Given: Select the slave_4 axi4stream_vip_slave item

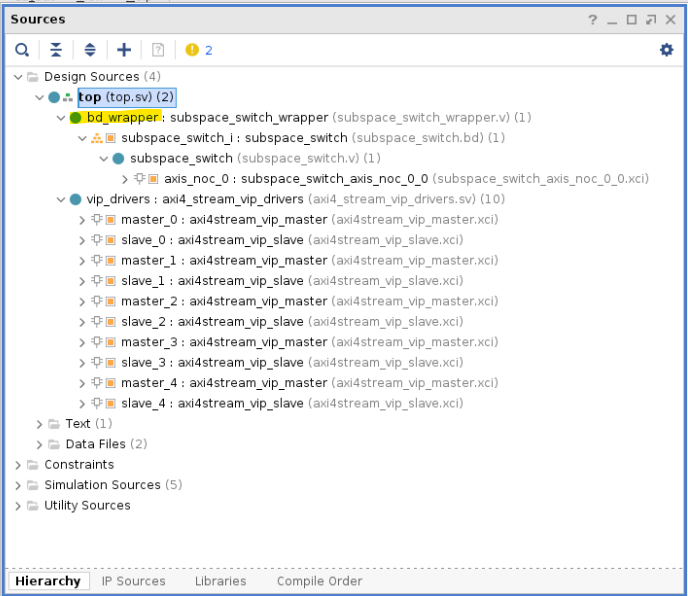Looking at the screenshot, I should coord(211,404).
